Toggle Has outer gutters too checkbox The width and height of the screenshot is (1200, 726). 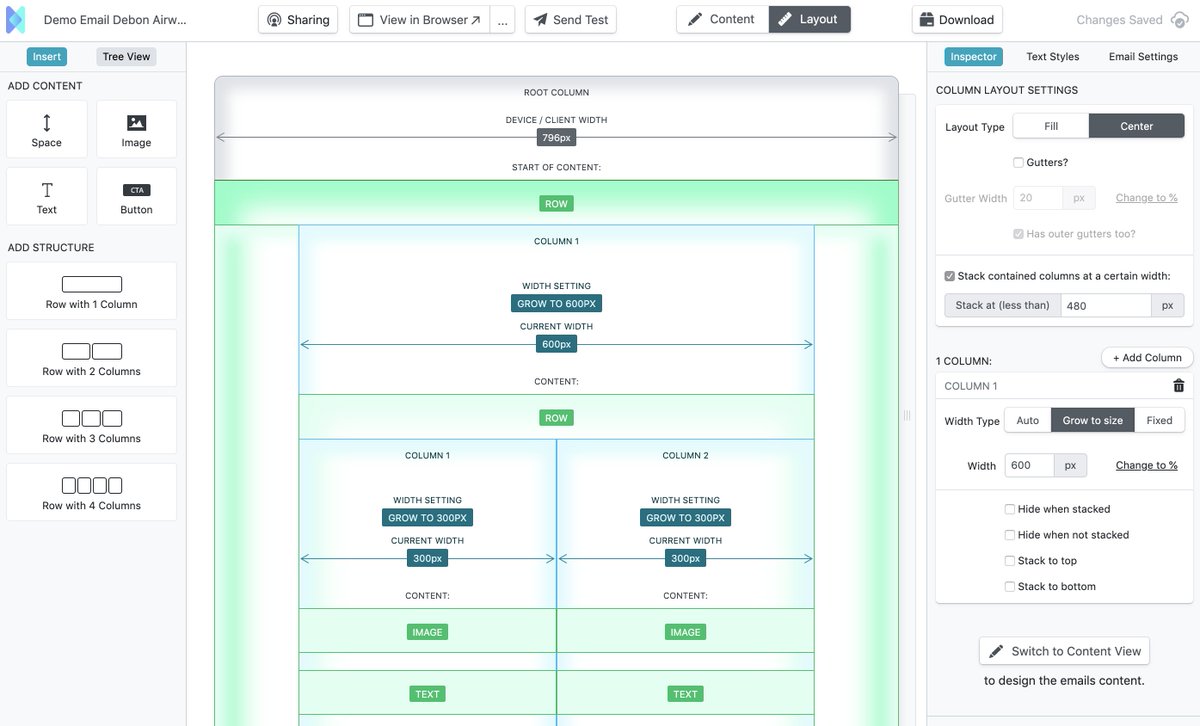pos(1018,234)
